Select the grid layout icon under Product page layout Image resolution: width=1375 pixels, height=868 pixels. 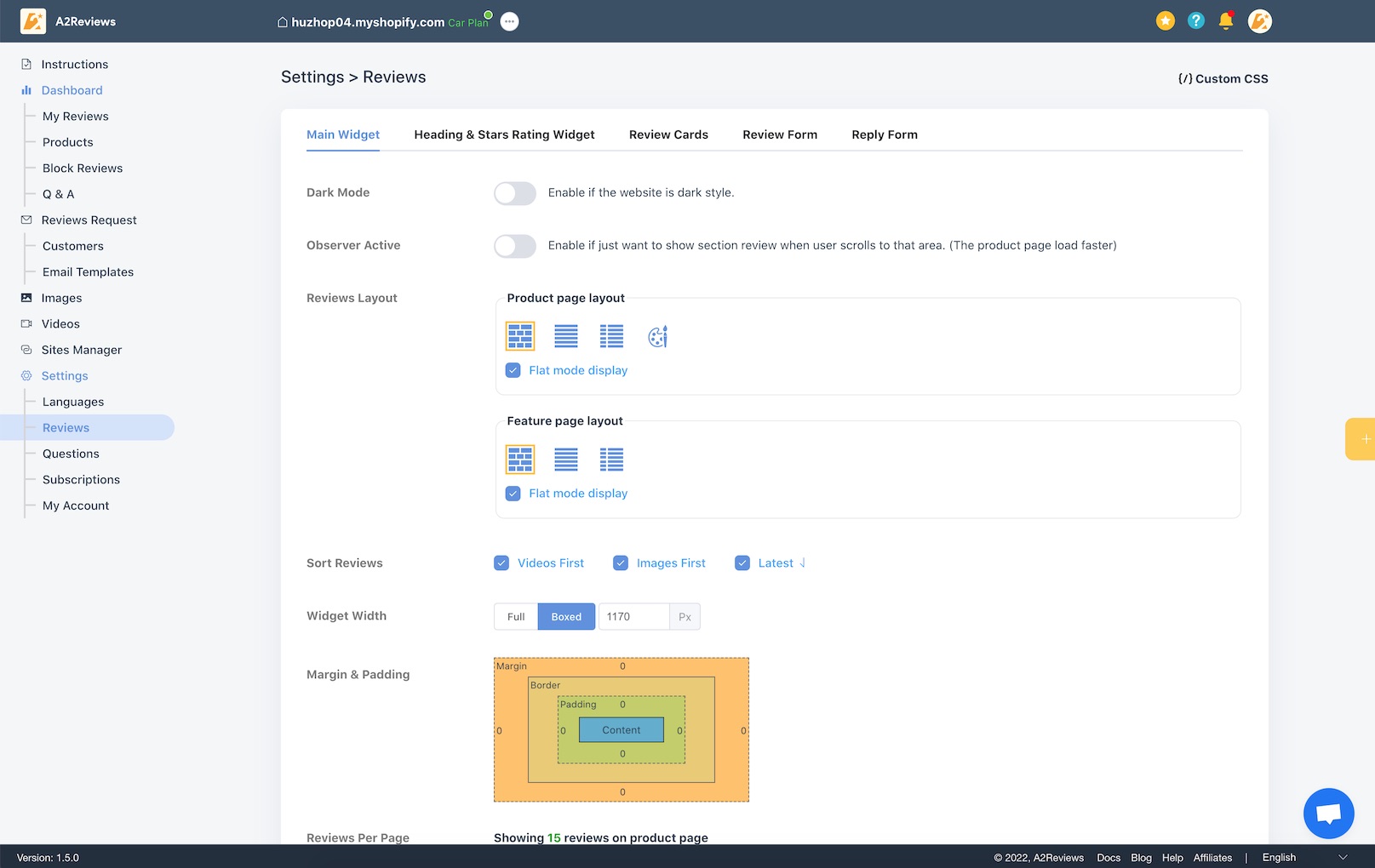click(520, 336)
